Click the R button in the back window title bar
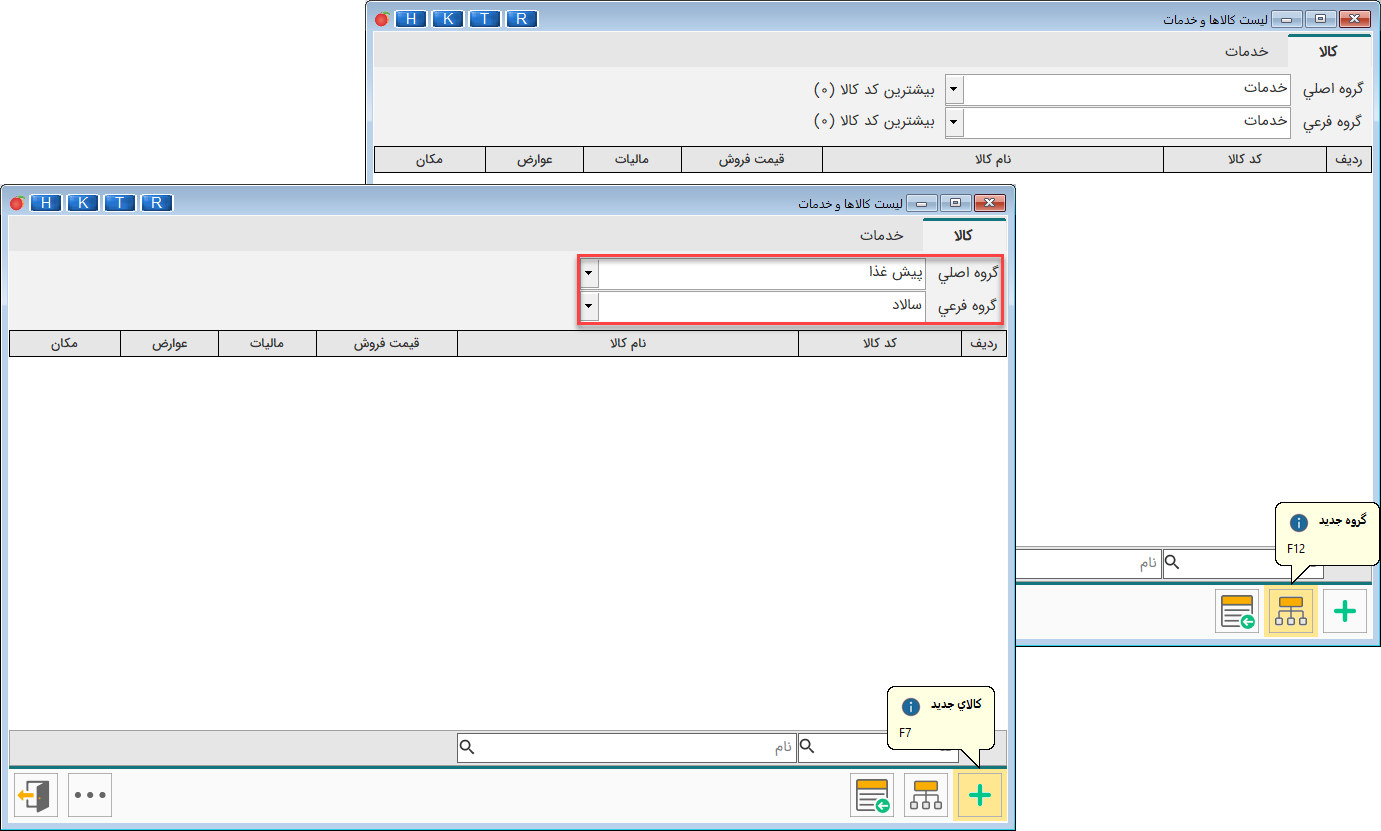This screenshot has width=1381, height=831. click(x=522, y=19)
